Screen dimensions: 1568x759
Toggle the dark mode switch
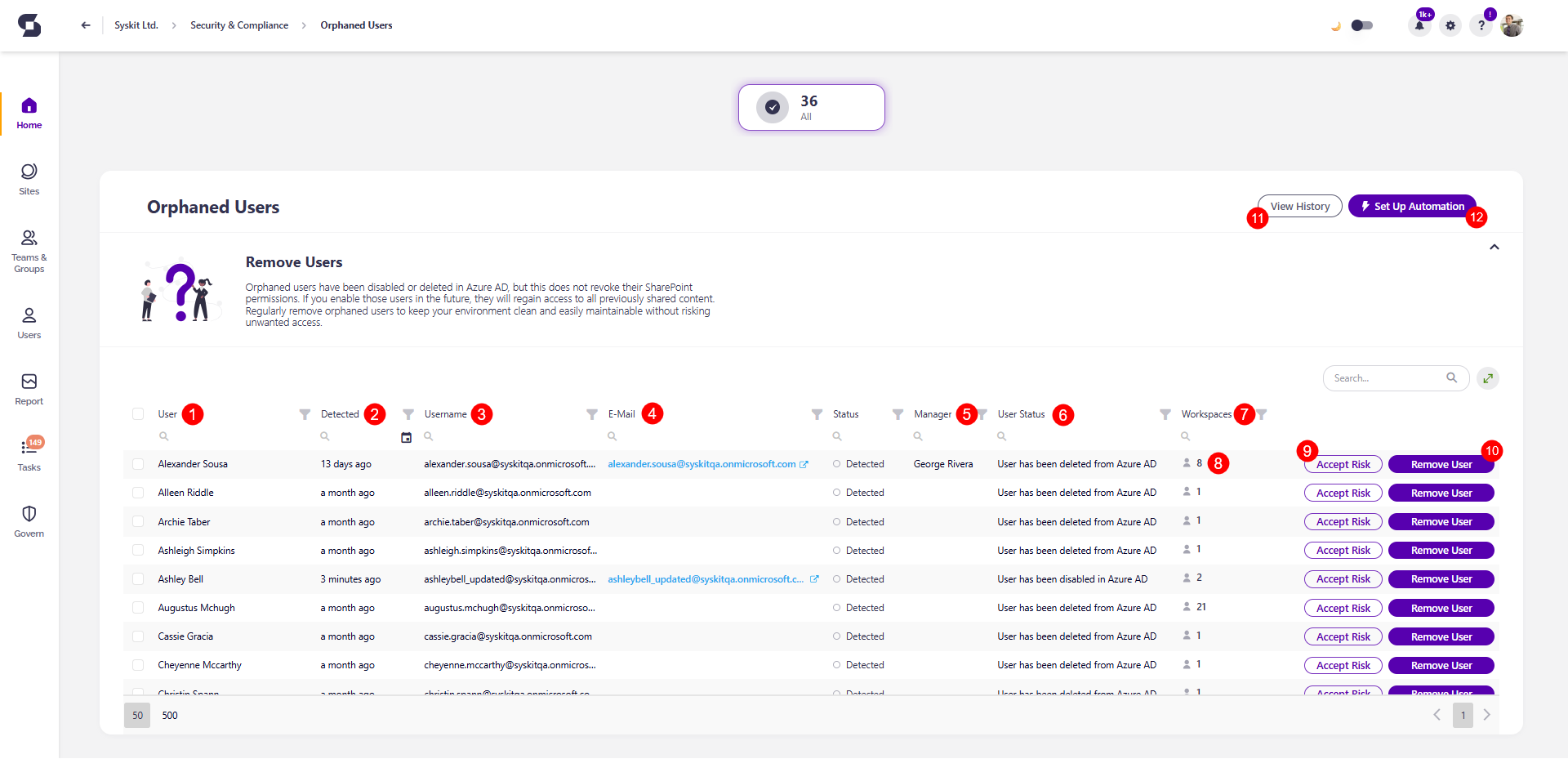coord(1361,25)
